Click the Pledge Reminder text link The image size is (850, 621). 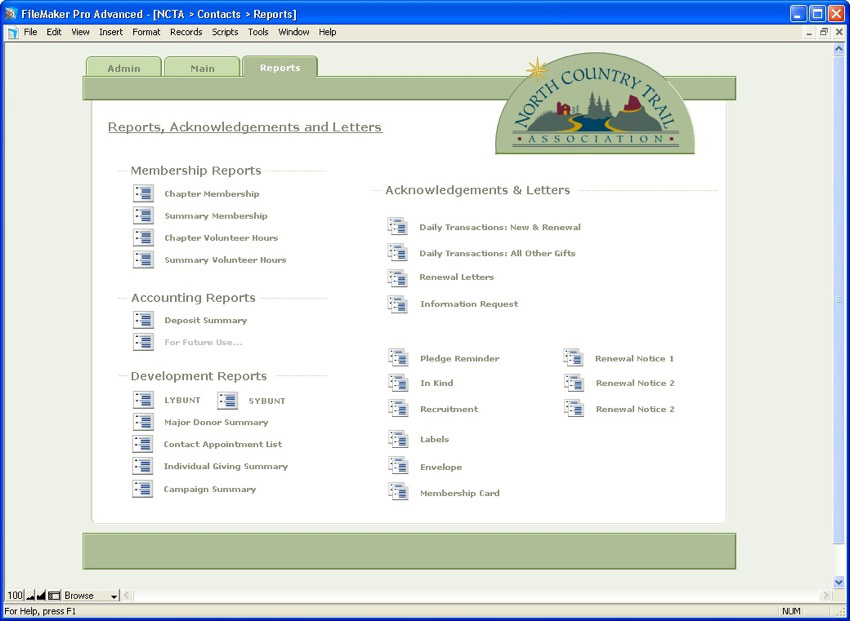coord(460,359)
